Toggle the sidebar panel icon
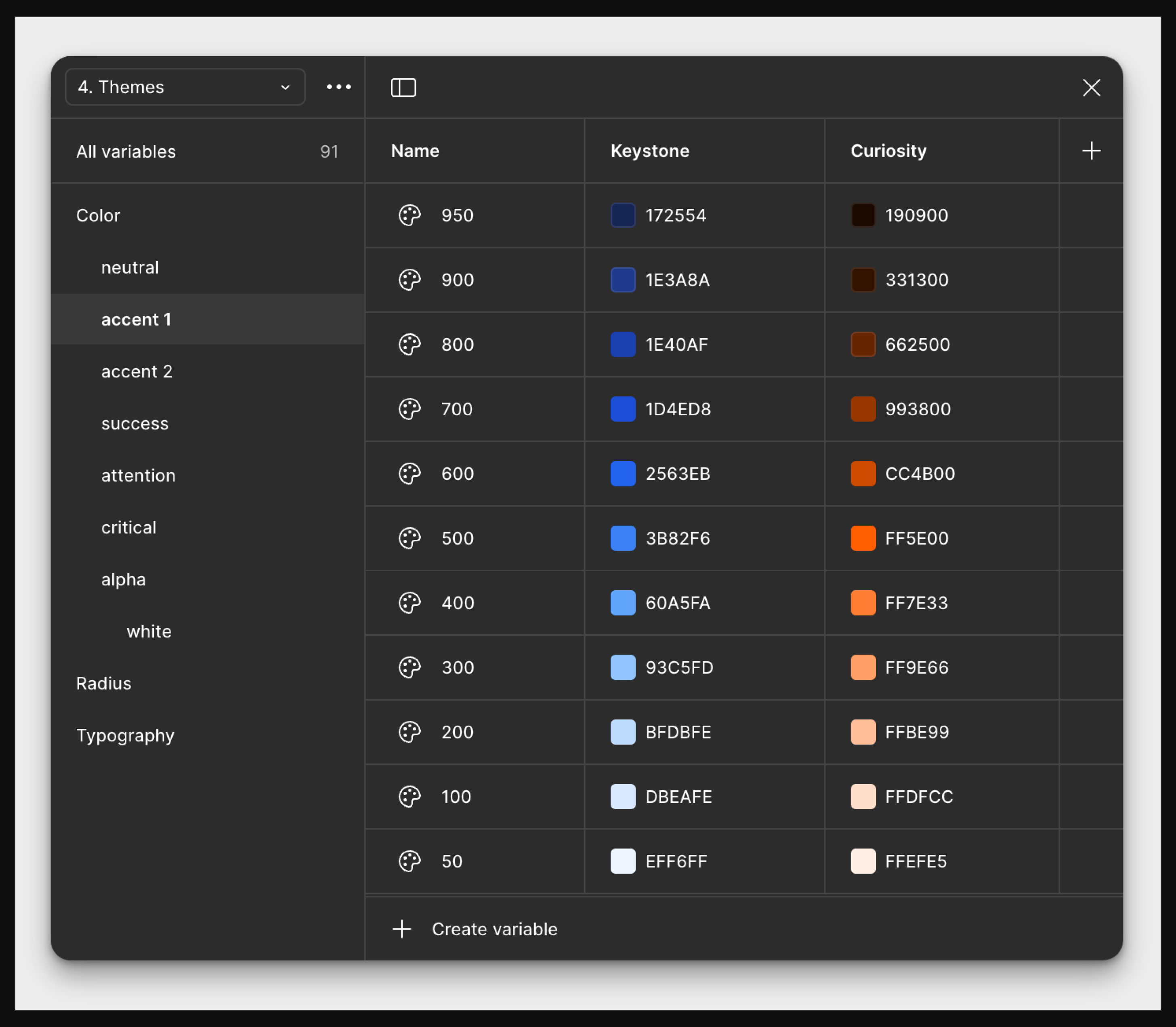This screenshot has width=1176, height=1027. click(x=403, y=88)
